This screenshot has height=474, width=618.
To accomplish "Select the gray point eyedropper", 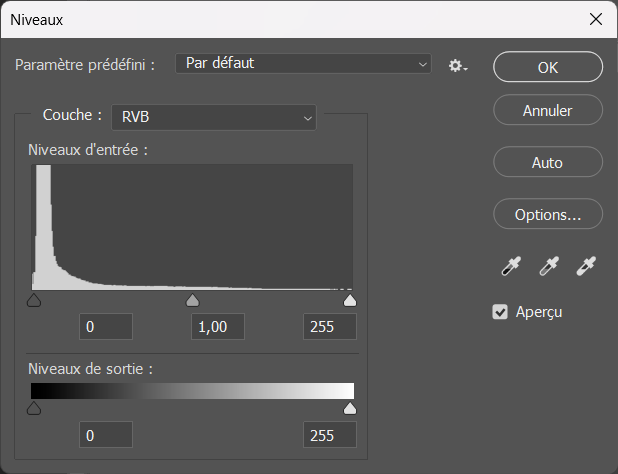I will [548, 266].
